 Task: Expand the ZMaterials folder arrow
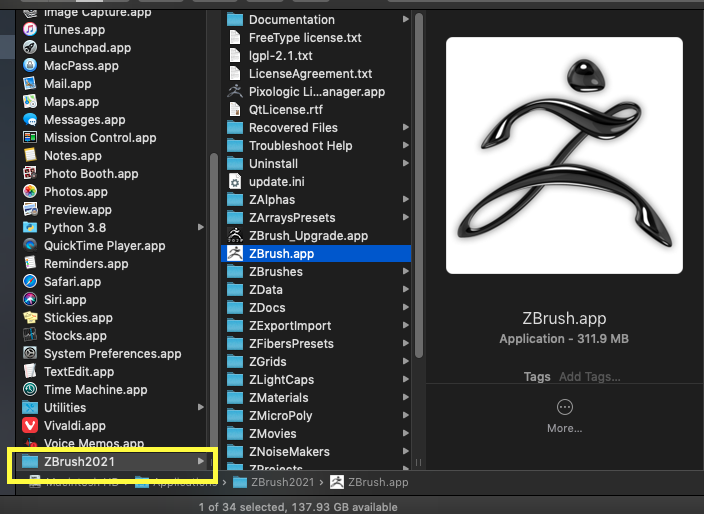pyautogui.click(x=405, y=397)
